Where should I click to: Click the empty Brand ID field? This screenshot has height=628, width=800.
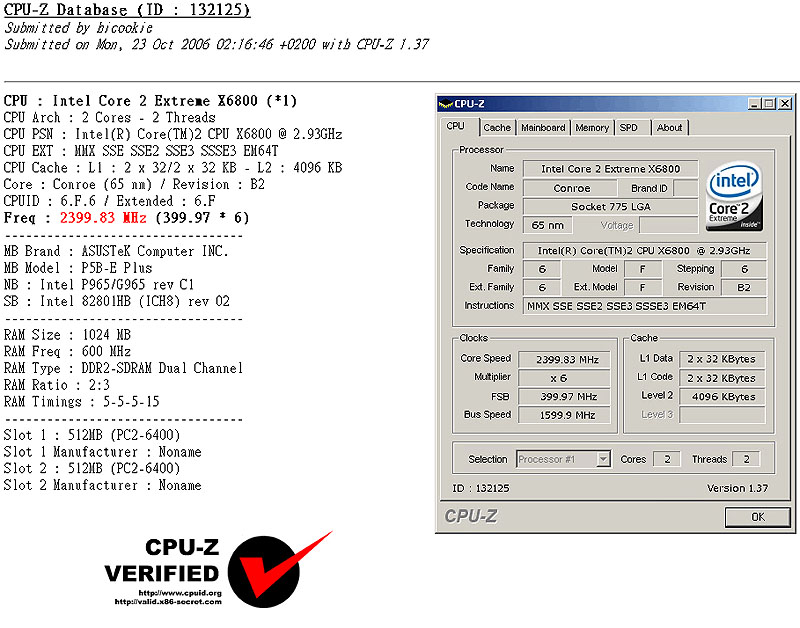pyautogui.click(x=685, y=188)
